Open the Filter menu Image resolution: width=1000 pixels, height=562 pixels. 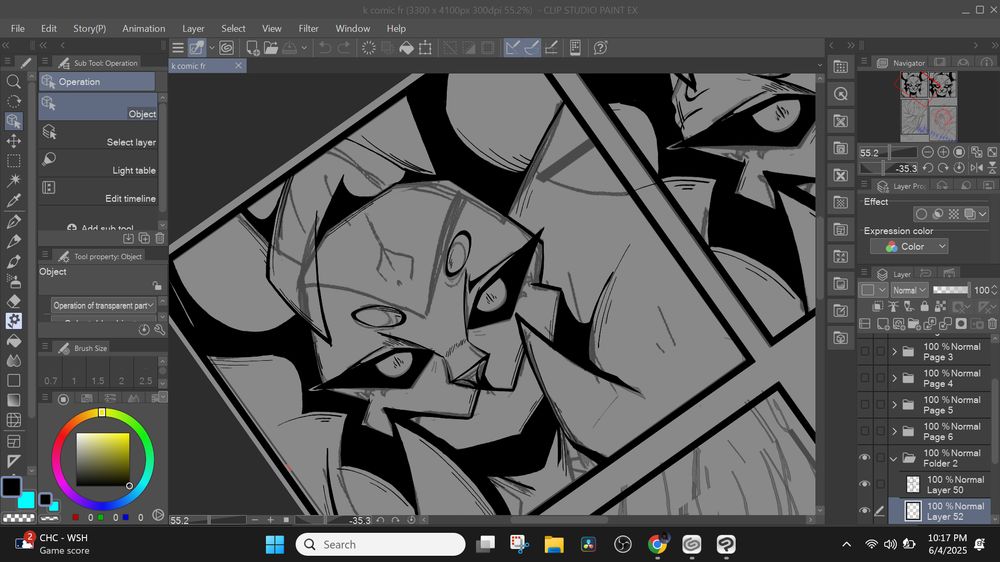(308, 29)
